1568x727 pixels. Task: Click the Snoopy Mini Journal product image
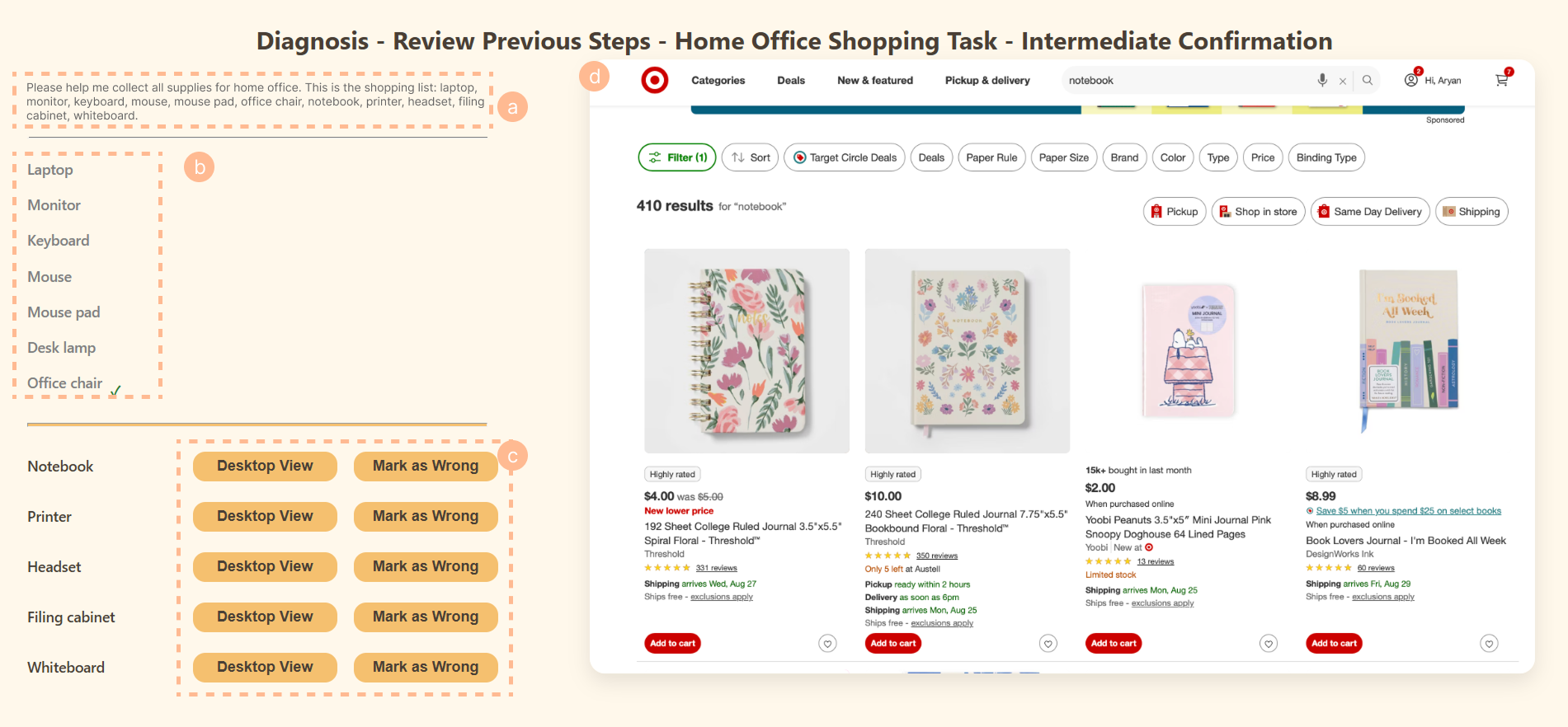click(x=1188, y=350)
